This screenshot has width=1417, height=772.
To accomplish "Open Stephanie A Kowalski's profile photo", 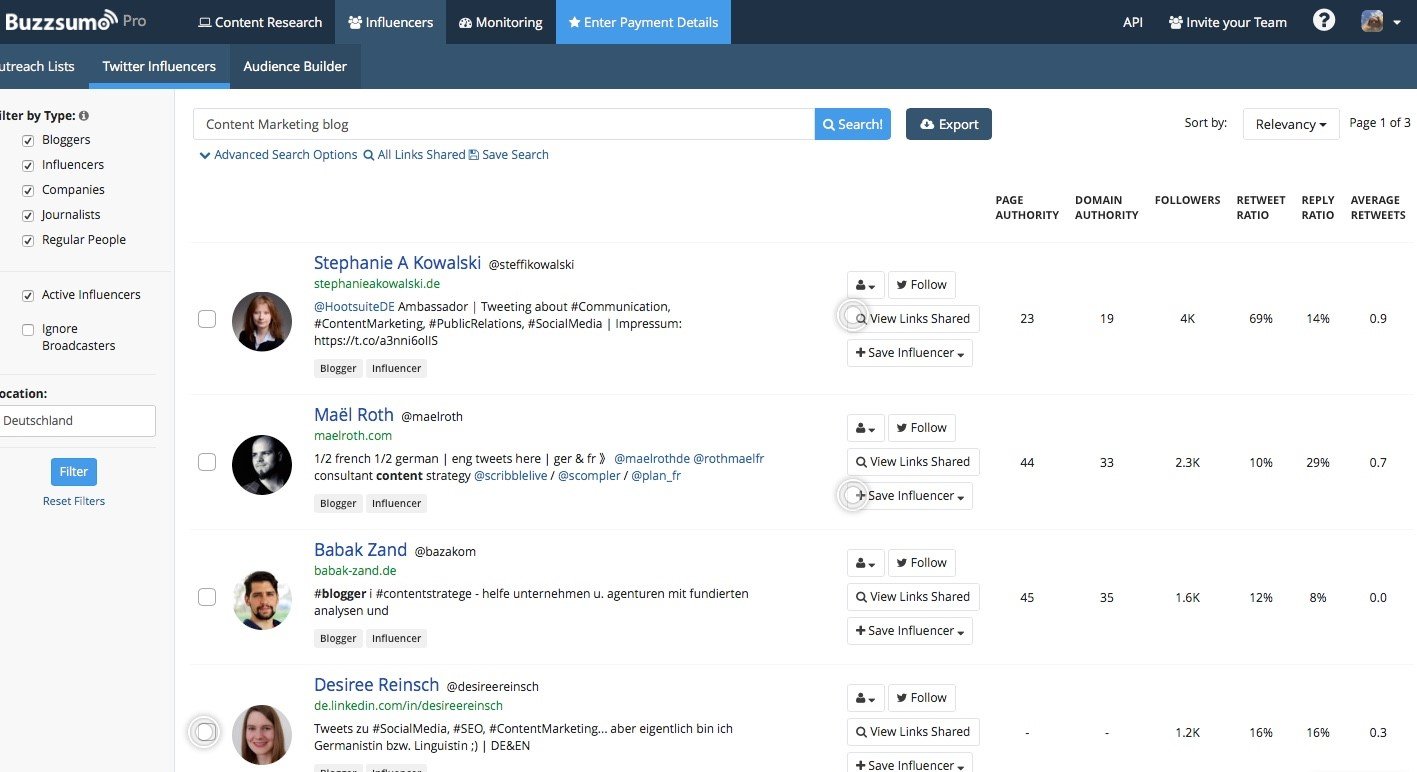I will pos(262,321).
